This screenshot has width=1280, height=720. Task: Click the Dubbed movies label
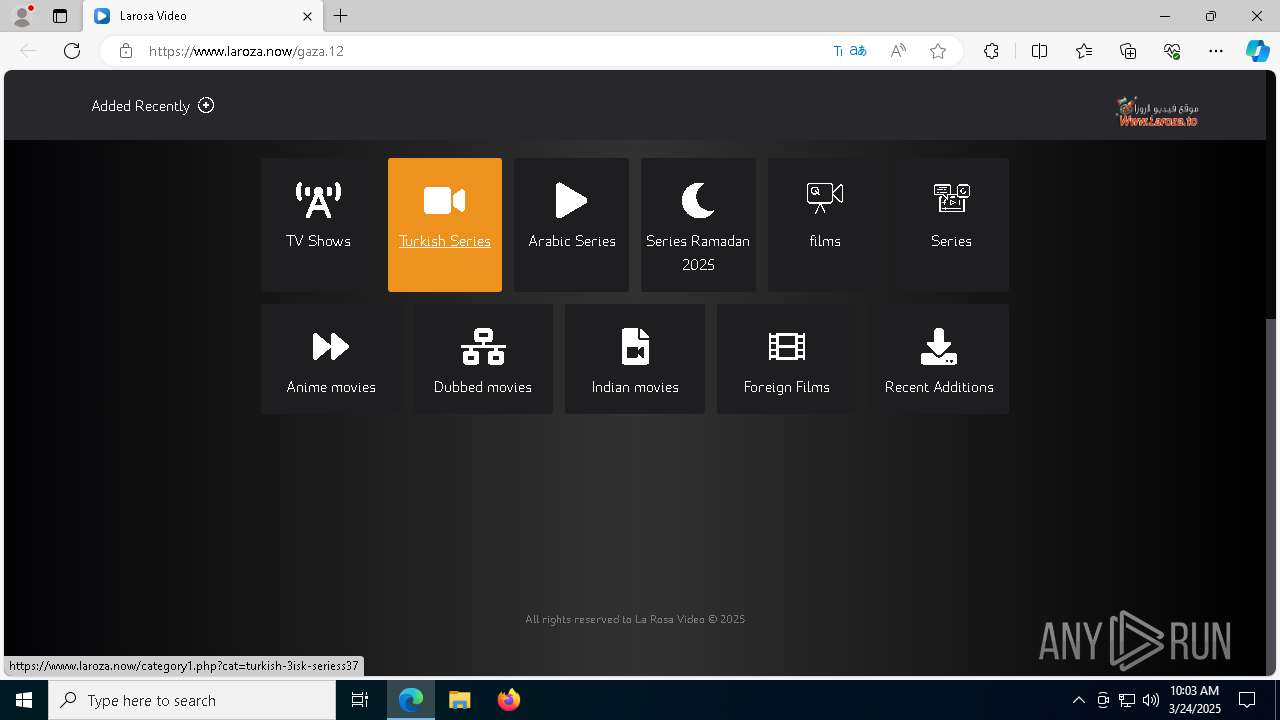tap(483, 387)
